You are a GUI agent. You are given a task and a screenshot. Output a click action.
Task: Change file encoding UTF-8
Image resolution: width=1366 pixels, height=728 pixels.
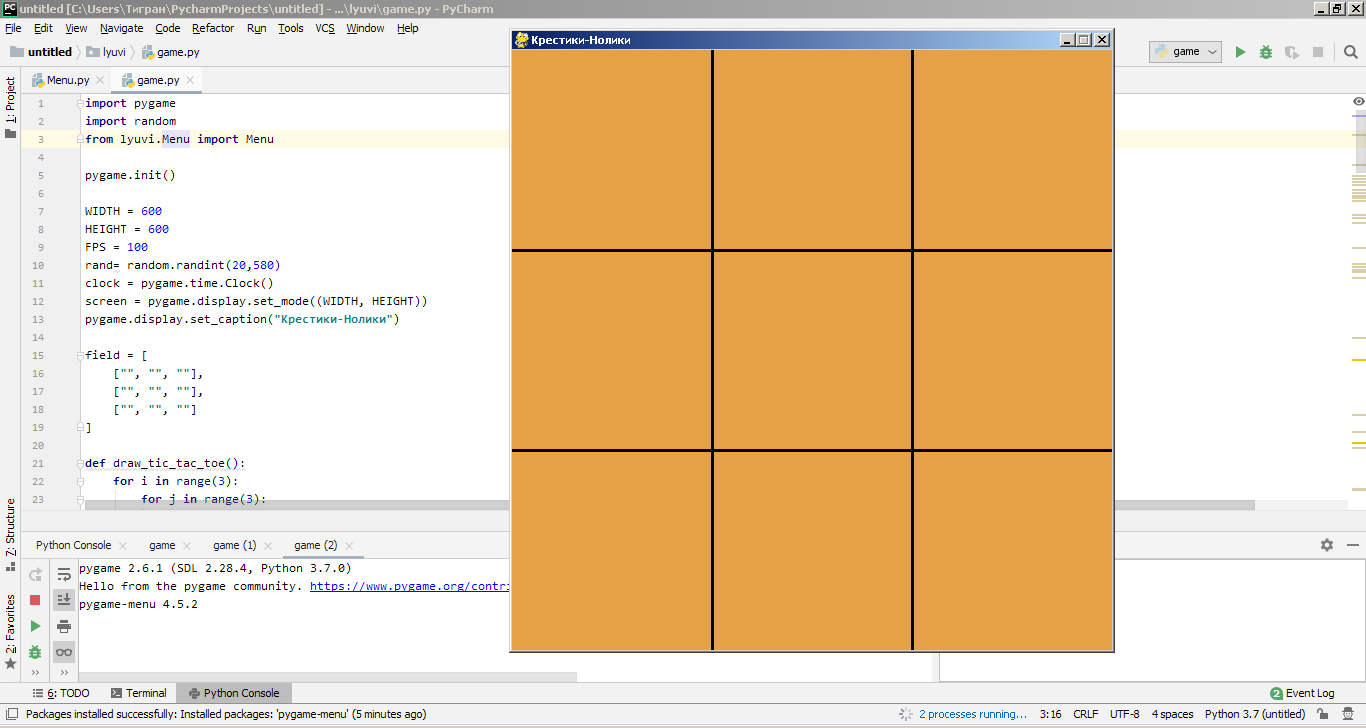1124,714
